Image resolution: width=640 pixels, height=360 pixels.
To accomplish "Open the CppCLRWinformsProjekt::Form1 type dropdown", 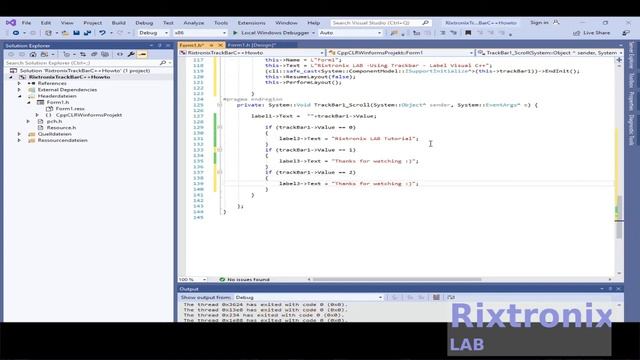I will 401,53.
